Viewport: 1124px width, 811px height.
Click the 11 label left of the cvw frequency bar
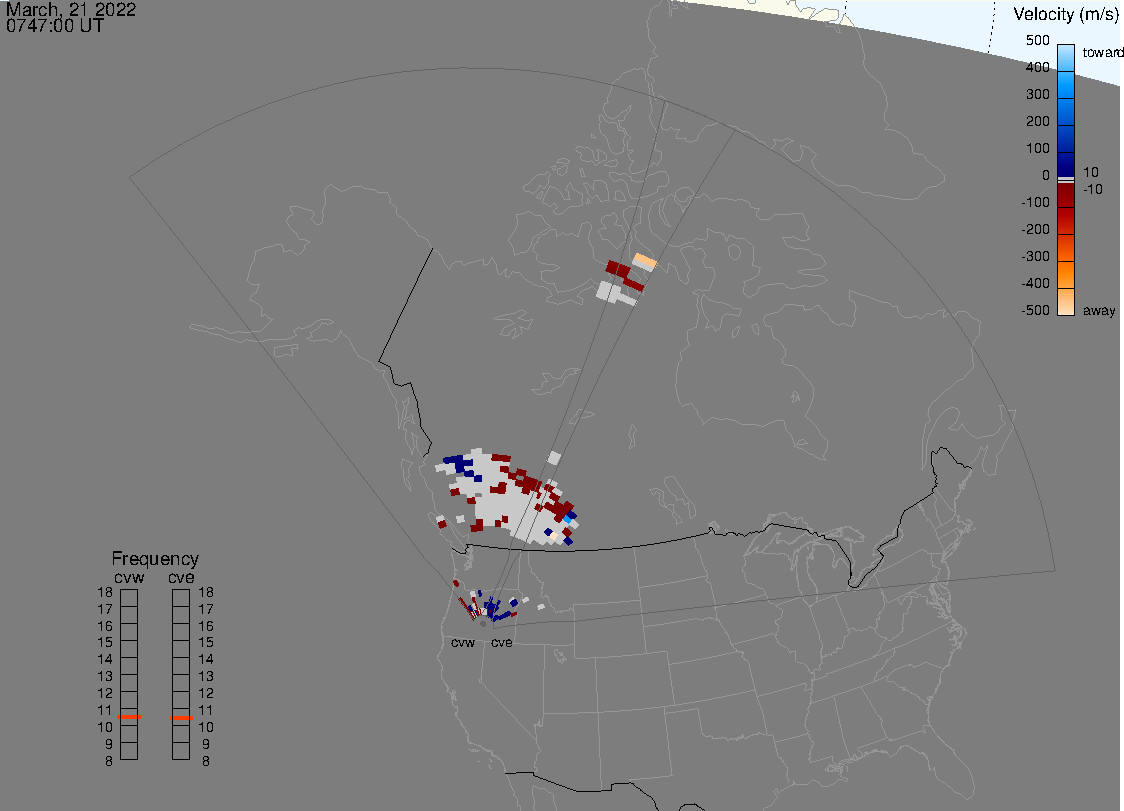105,710
